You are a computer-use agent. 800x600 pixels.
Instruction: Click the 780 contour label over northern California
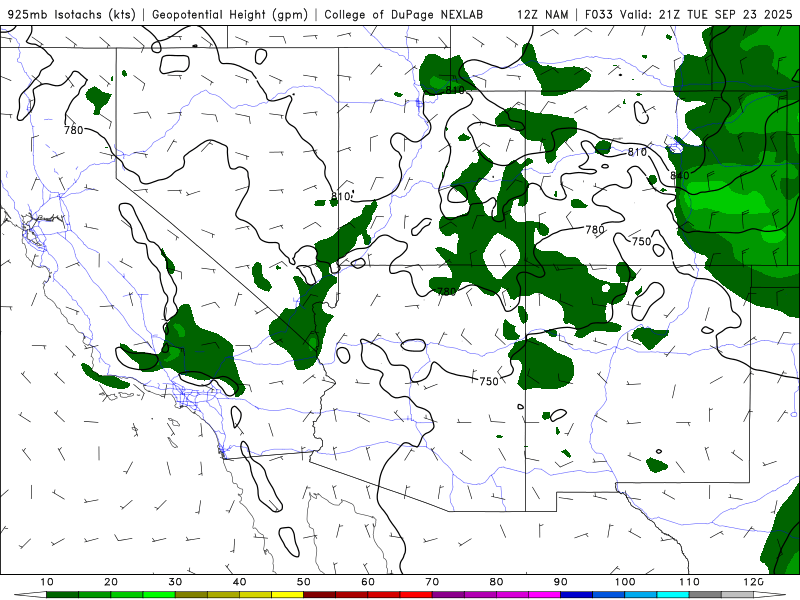click(x=73, y=130)
